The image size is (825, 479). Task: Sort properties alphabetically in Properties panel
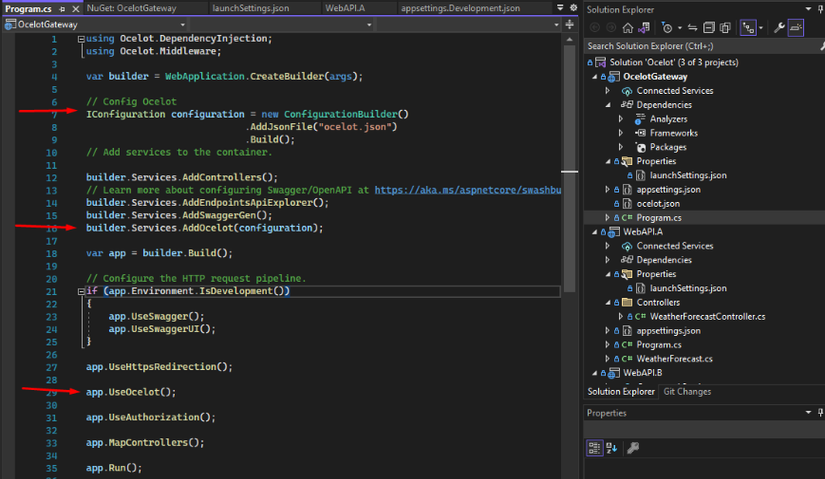click(x=611, y=448)
